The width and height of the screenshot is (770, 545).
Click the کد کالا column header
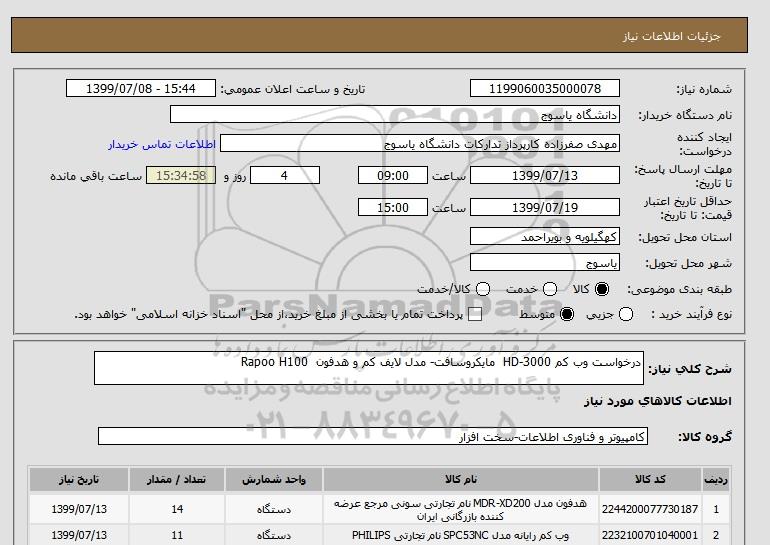pyautogui.click(x=650, y=480)
